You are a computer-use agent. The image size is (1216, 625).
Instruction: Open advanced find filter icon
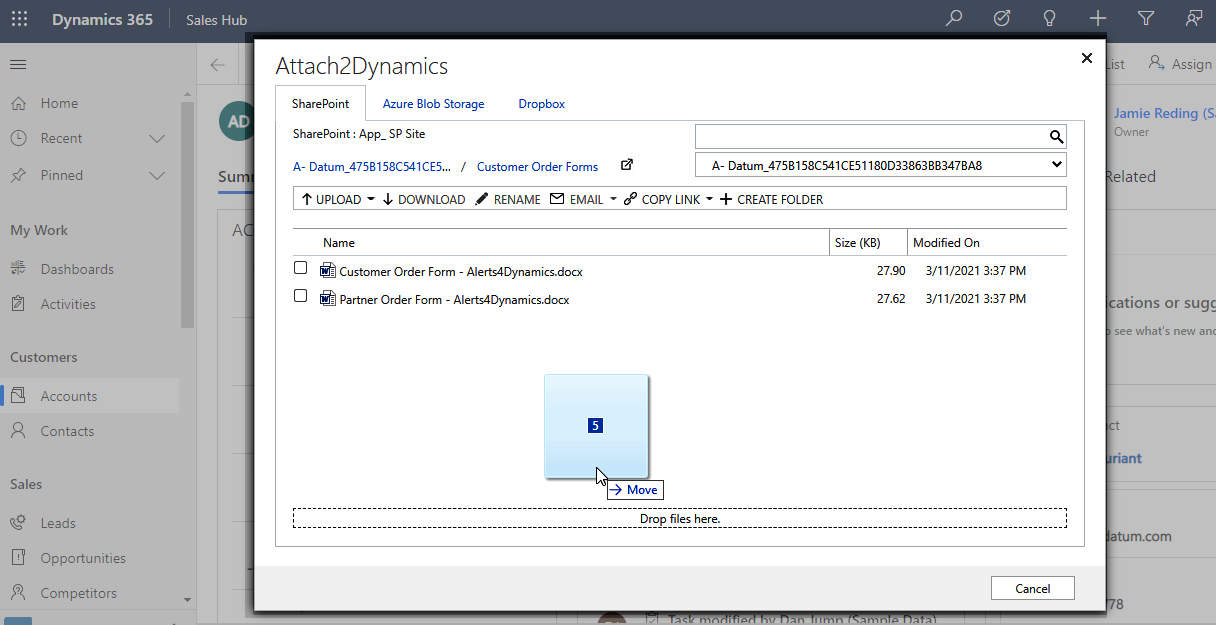[x=1146, y=19]
